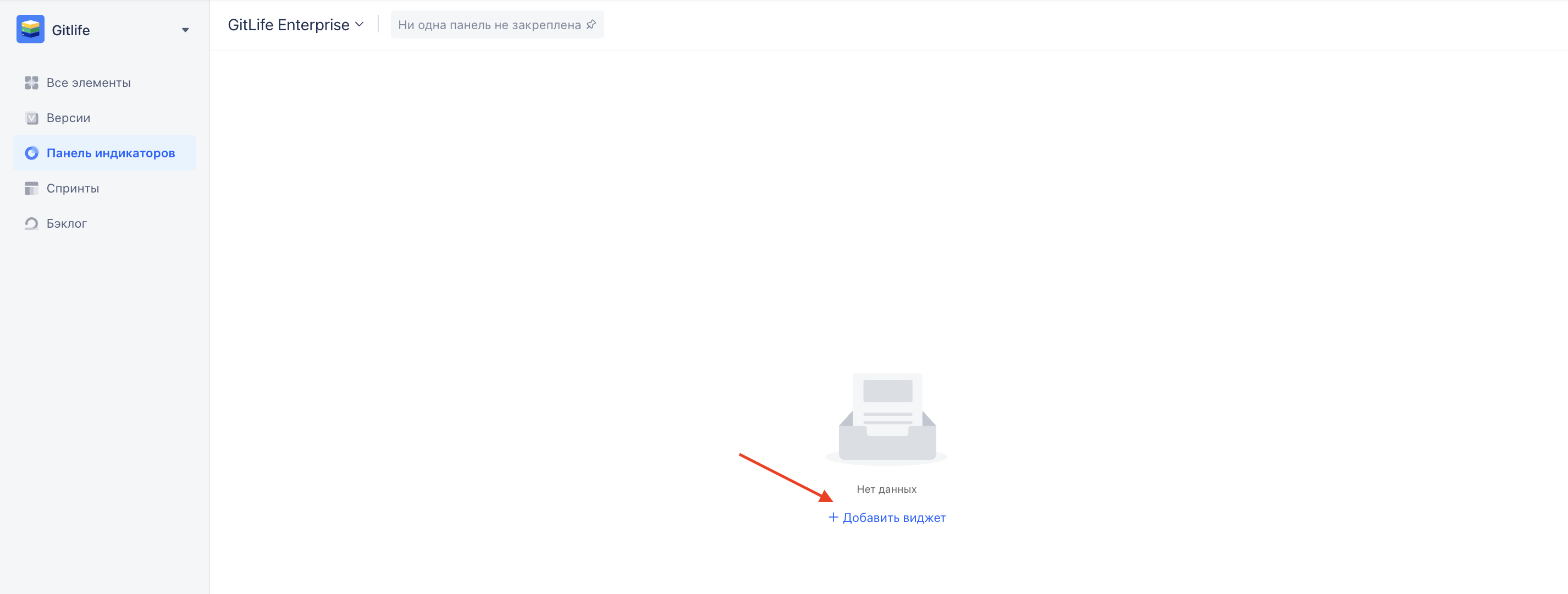Click the plus icon beside Добавить виджет
The height and width of the screenshot is (594, 1568).
pos(833,517)
